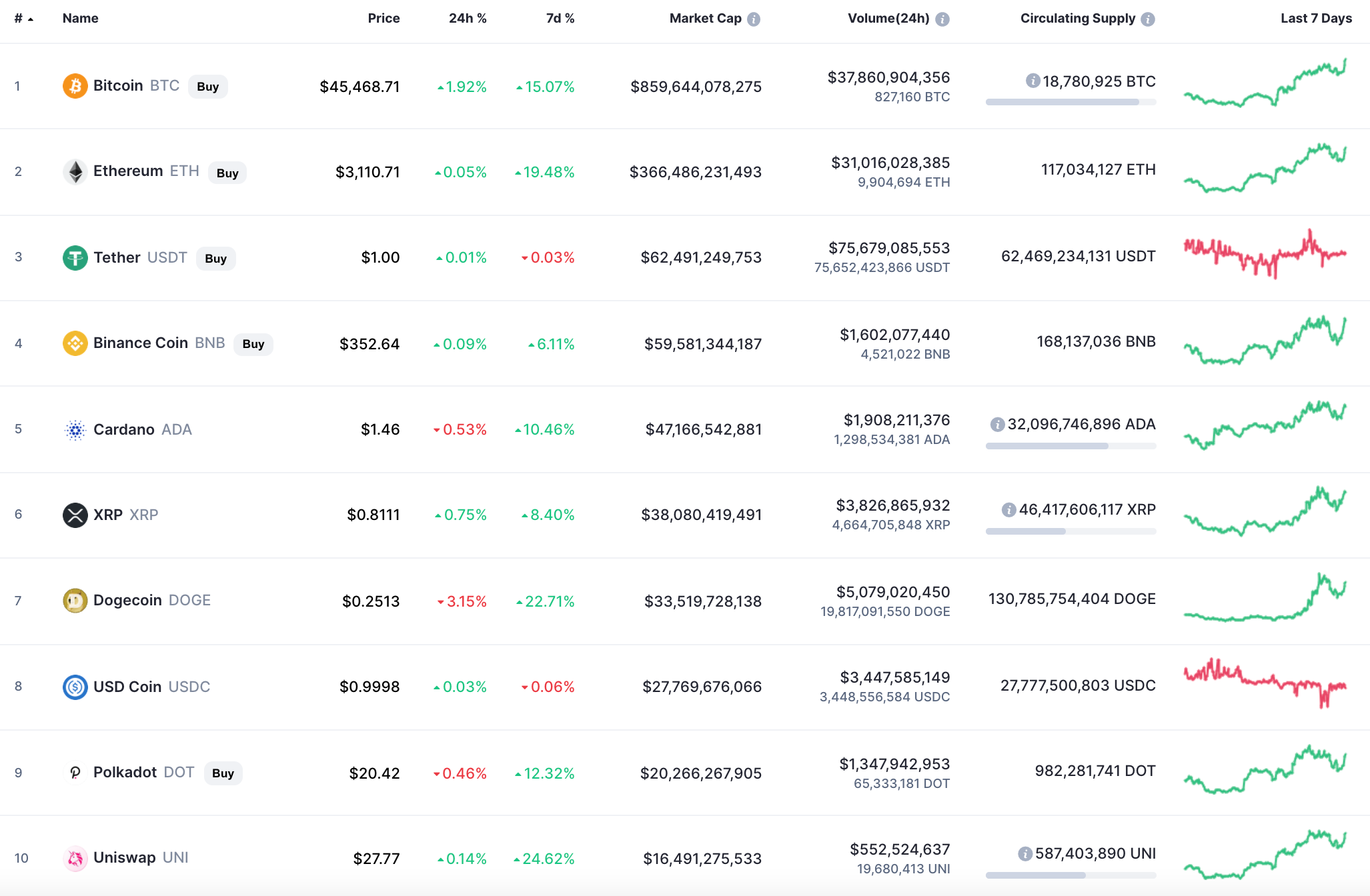Viewport: 1370px width, 896px height.
Task: Sort table by 24h % column header
Action: 467,19
